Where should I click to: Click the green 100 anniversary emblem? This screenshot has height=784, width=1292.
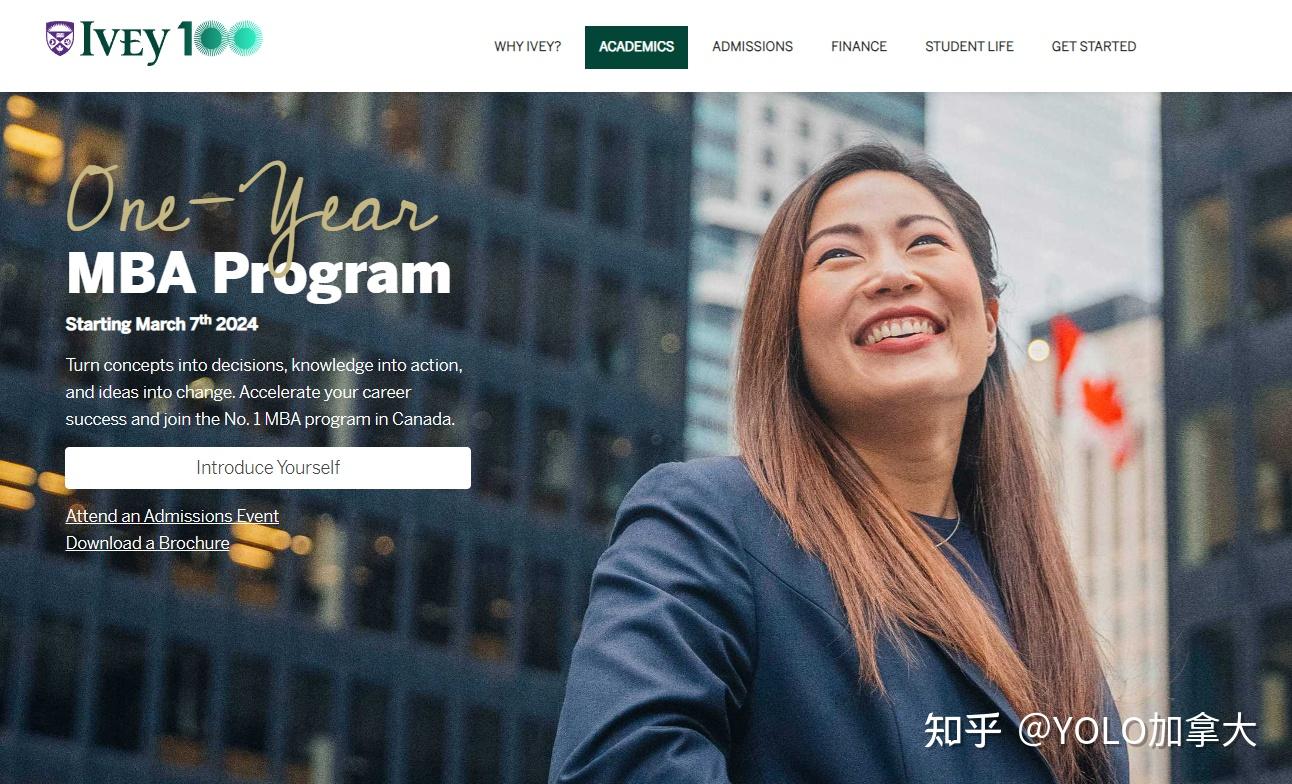220,38
